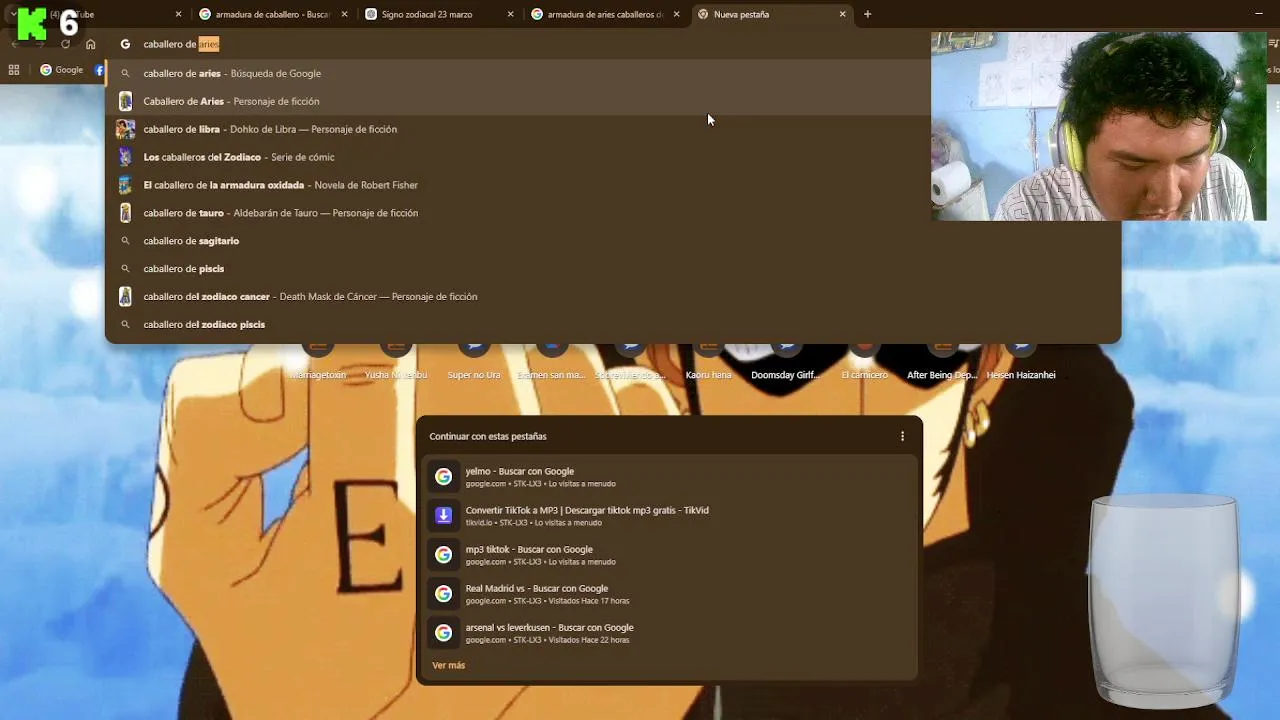This screenshot has height=720, width=1280.
Task: Open the 'Super no Ura' shortcut
Action: (474, 362)
